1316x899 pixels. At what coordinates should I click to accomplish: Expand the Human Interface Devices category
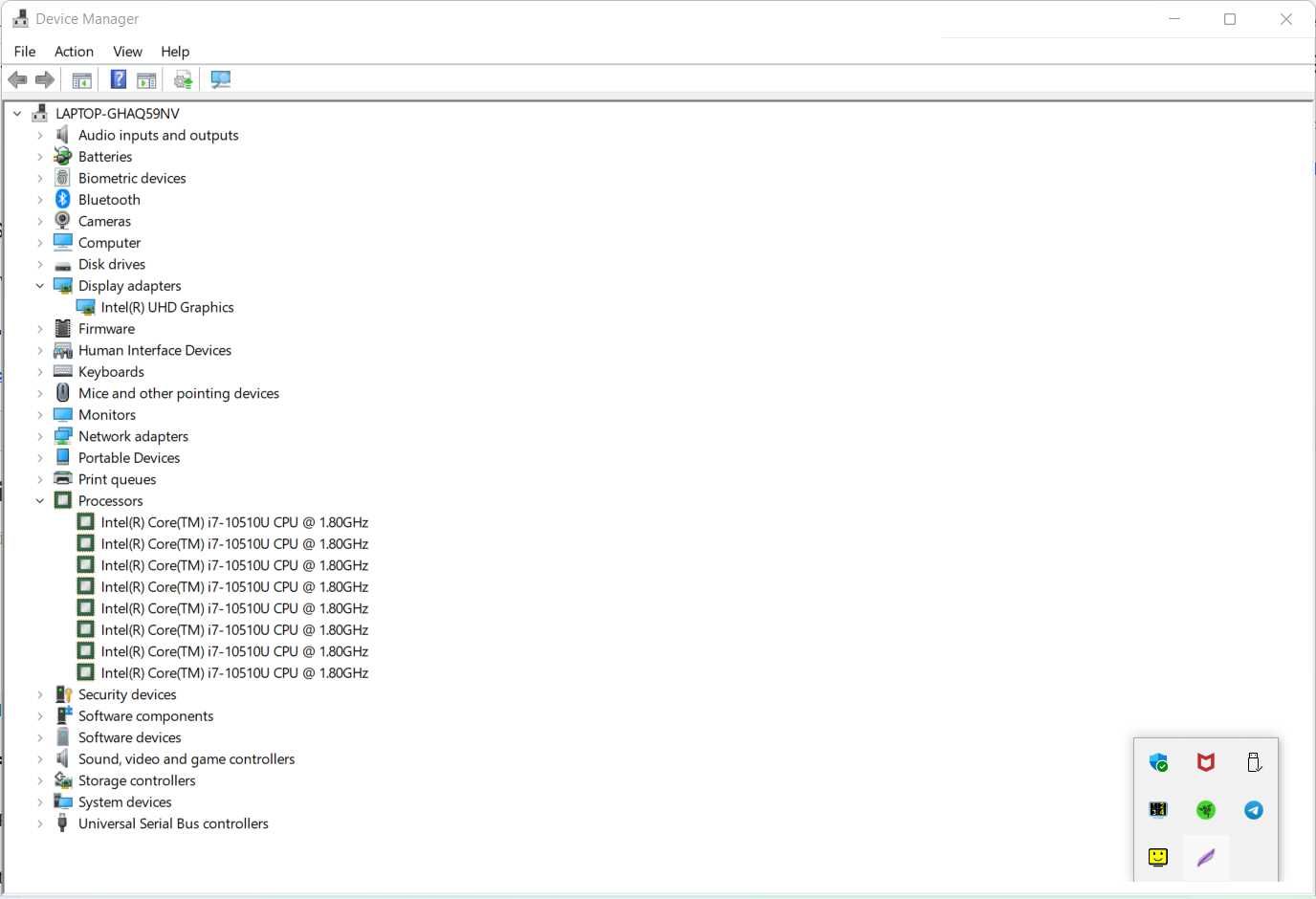[40, 350]
